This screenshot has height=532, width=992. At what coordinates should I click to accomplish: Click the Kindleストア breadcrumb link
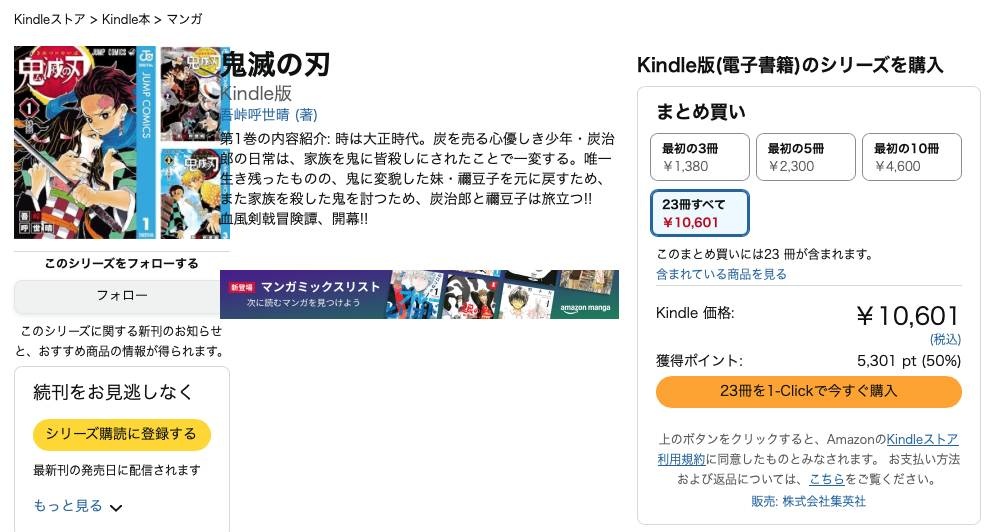click(x=50, y=19)
